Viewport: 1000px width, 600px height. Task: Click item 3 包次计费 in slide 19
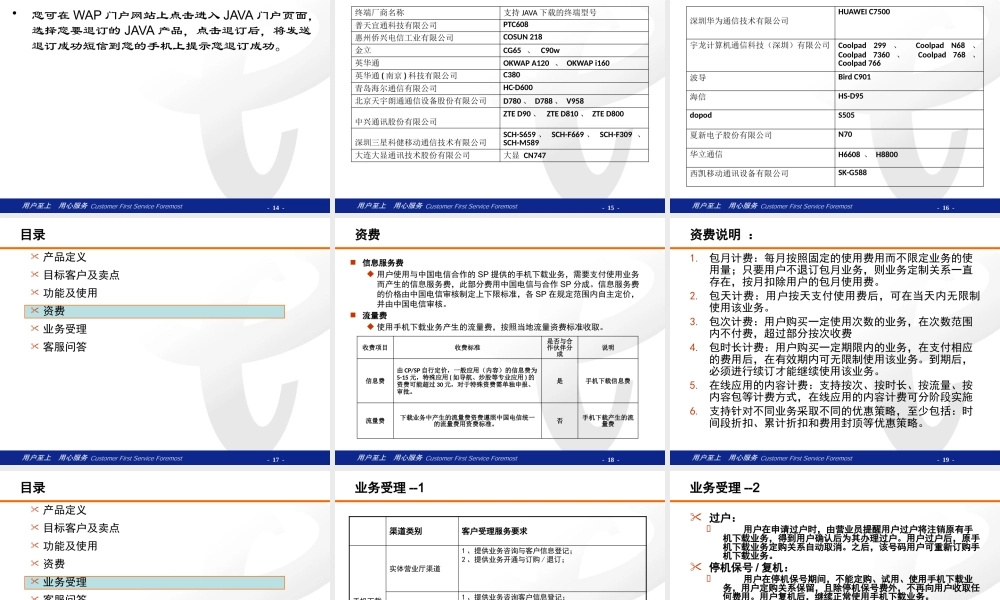pos(841,327)
